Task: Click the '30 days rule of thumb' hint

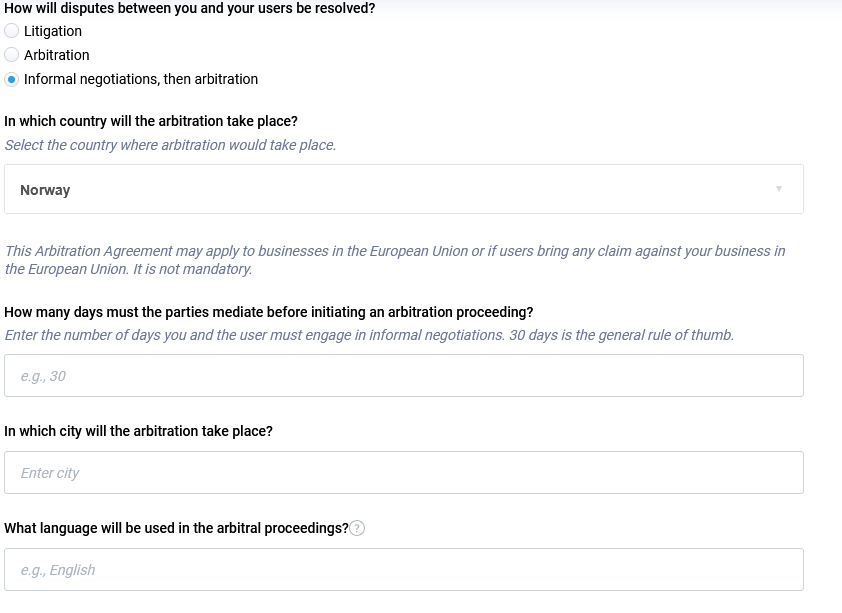Action: tap(369, 335)
